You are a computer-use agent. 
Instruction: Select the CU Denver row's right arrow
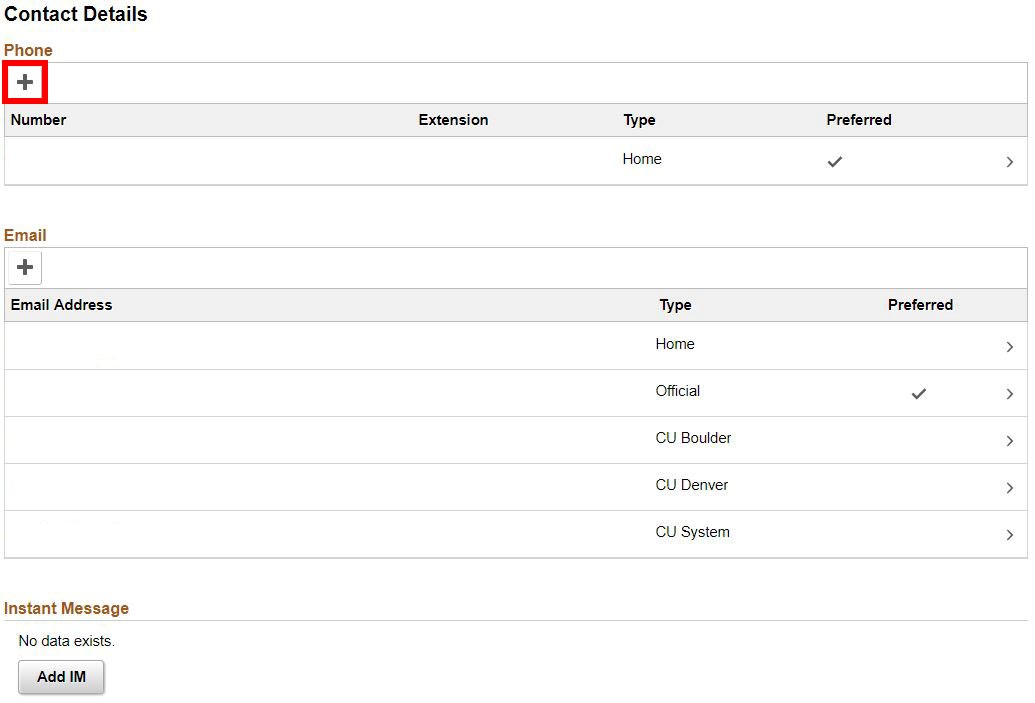(1009, 488)
